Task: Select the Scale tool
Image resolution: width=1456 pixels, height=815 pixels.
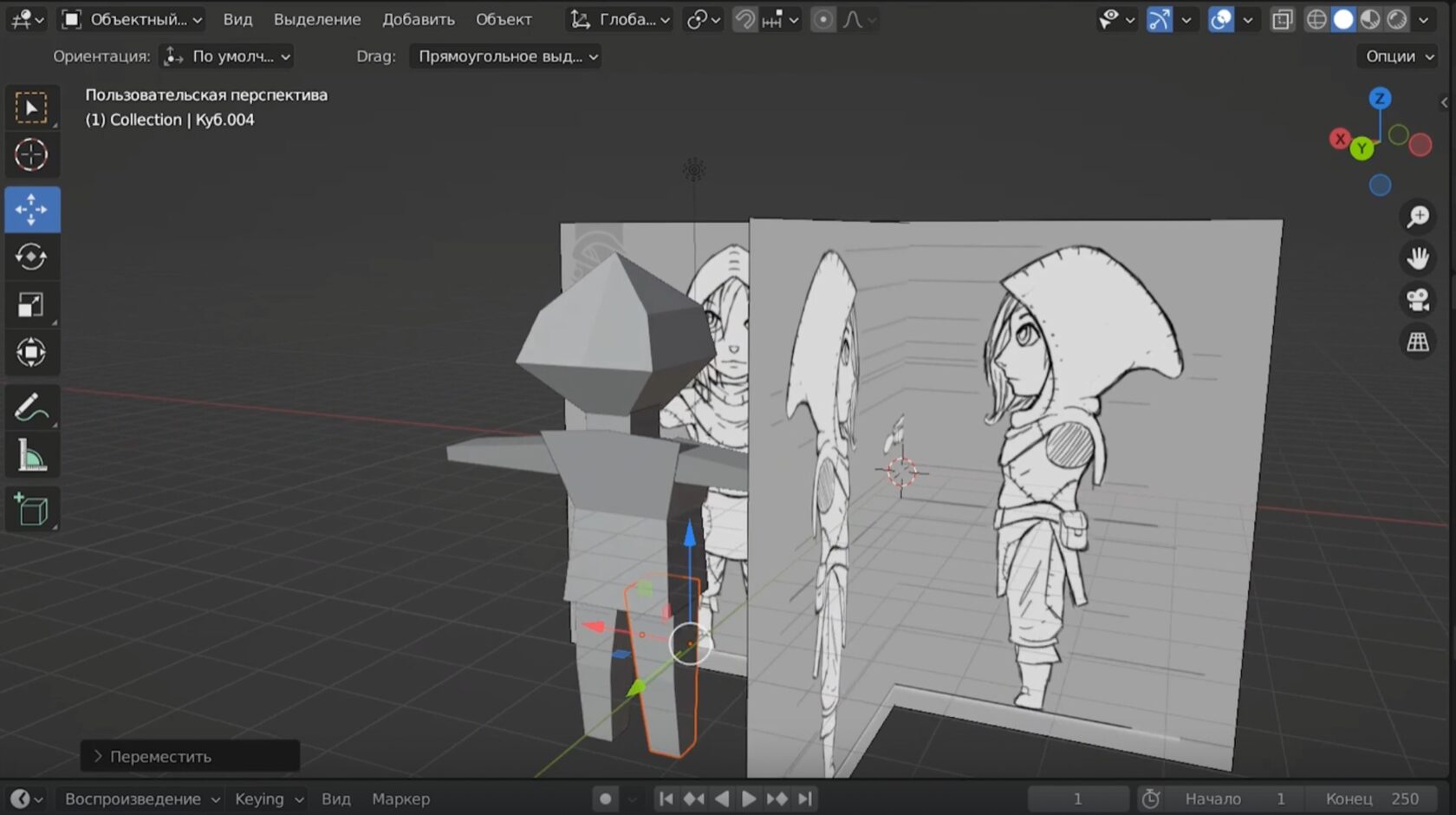Action: point(31,304)
